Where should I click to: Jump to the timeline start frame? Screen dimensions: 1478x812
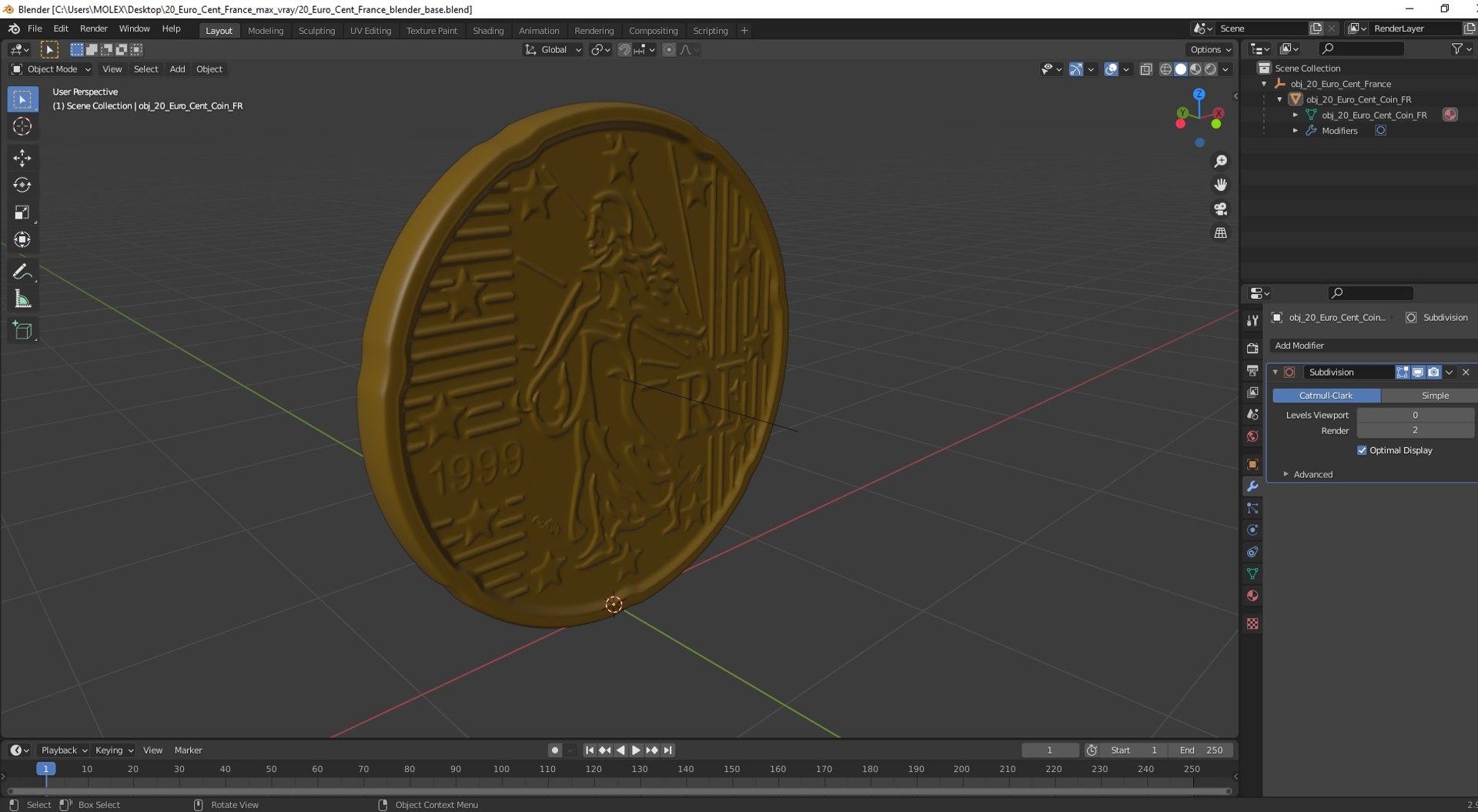click(590, 750)
